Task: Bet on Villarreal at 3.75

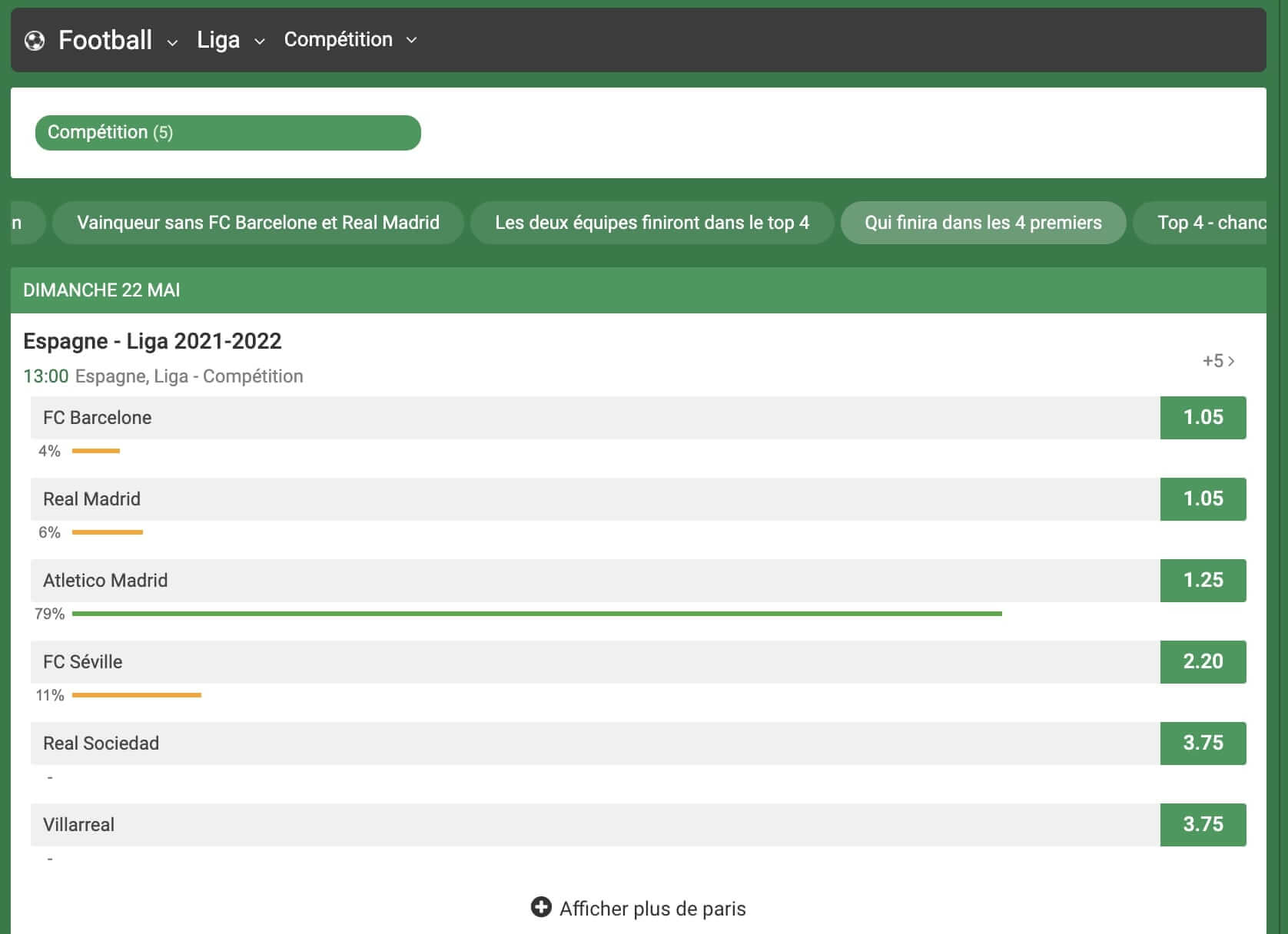Action: pos(1203,825)
